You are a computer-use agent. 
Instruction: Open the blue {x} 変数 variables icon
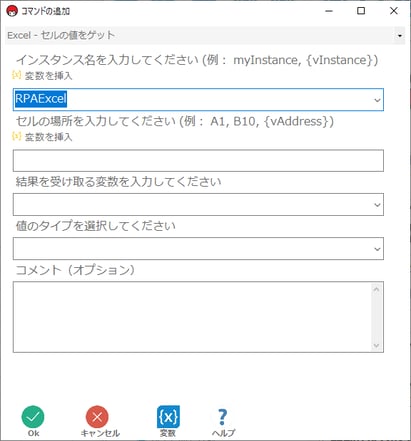[168, 417]
